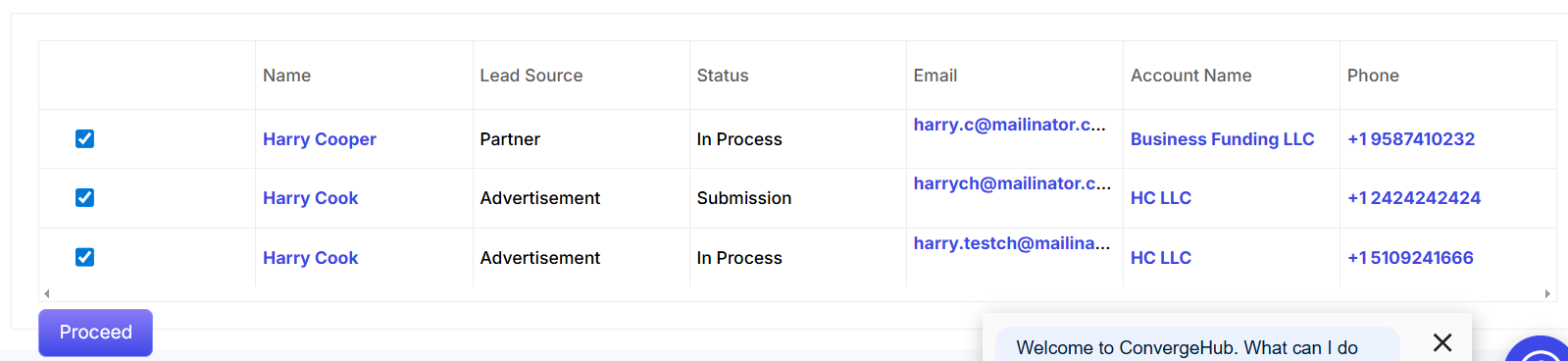Screen dimensions: 1568x361
Task: Open Harry Cook lead with phone +15109241666
Action: click(310, 258)
